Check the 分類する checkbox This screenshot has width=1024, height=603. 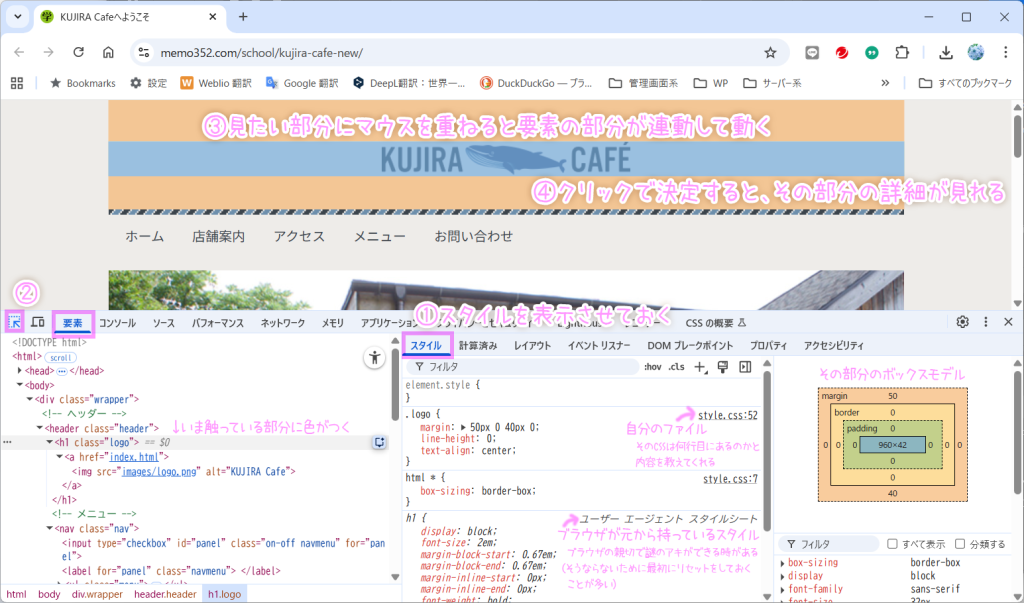(x=959, y=544)
